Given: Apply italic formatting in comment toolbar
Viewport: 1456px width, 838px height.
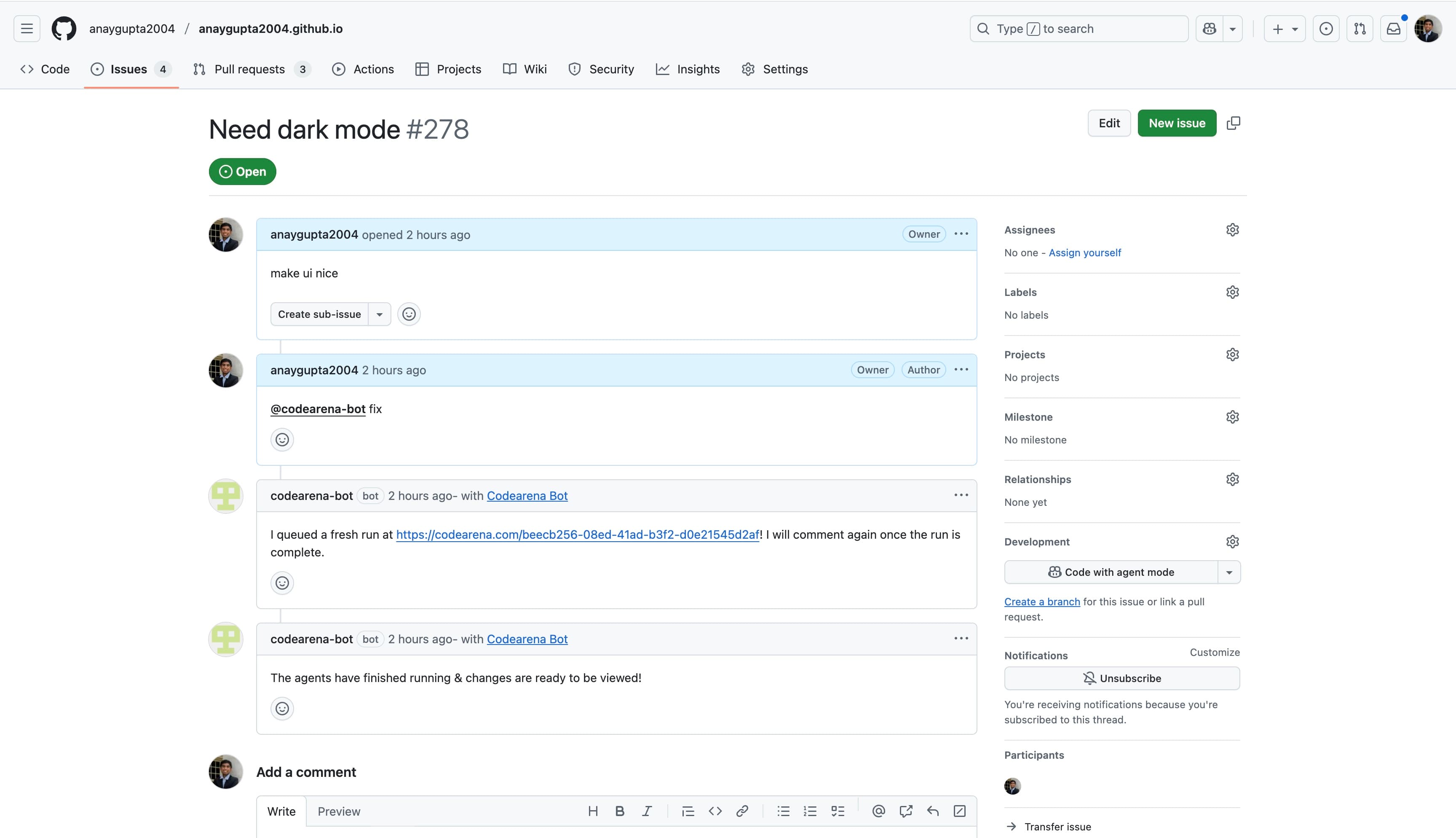Looking at the screenshot, I should [x=647, y=811].
